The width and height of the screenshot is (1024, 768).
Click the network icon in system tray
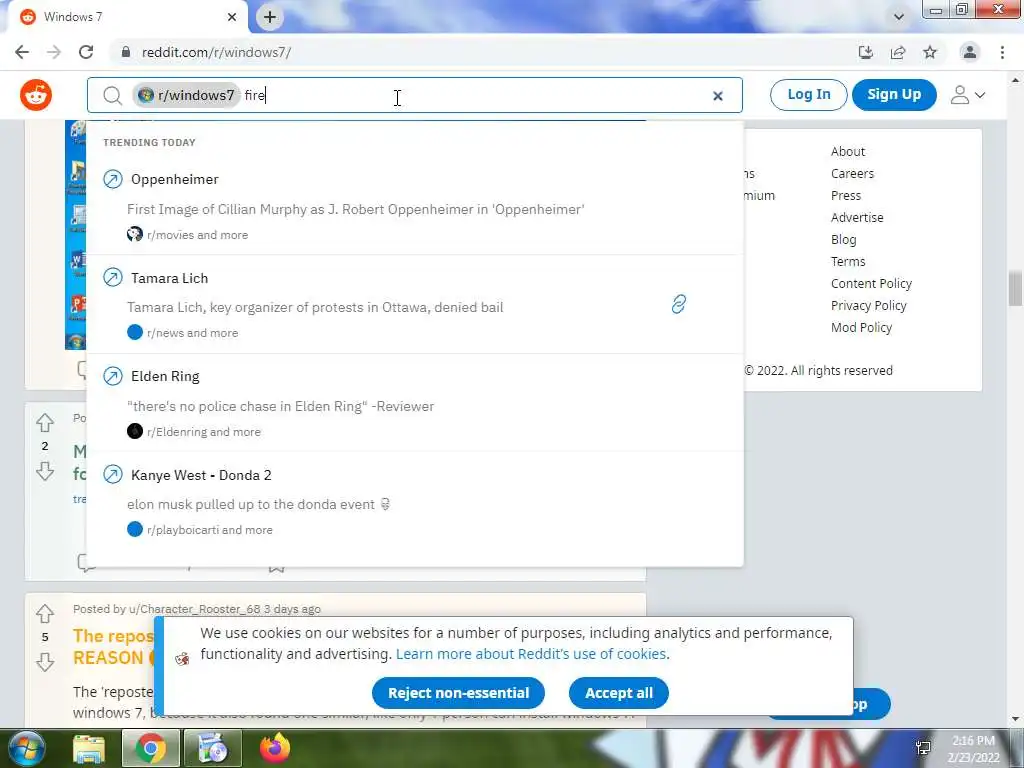coord(923,748)
